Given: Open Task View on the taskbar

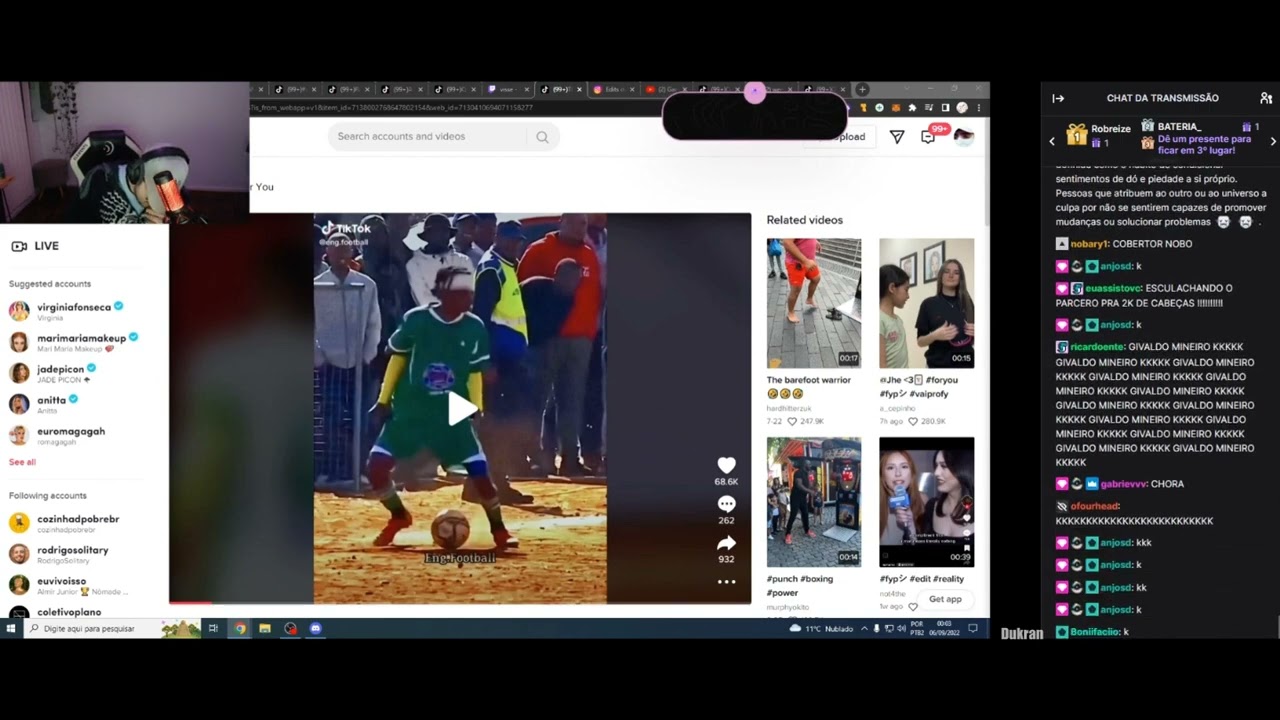Looking at the screenshot, I should [213, 629].
